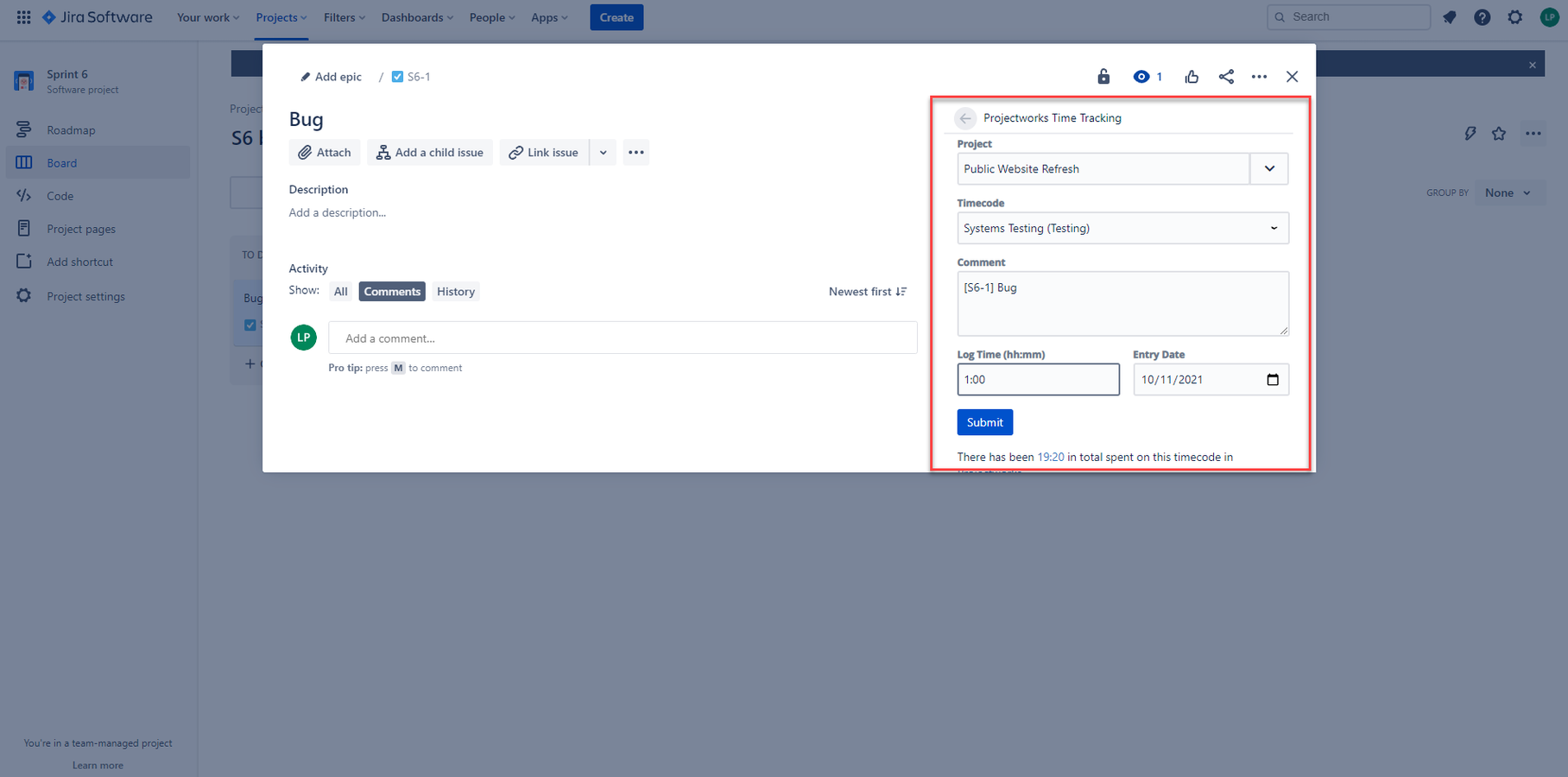This screenshot has height=777, width=1568.
Task: Open the Your work menu
Action: tap(208, 17)
